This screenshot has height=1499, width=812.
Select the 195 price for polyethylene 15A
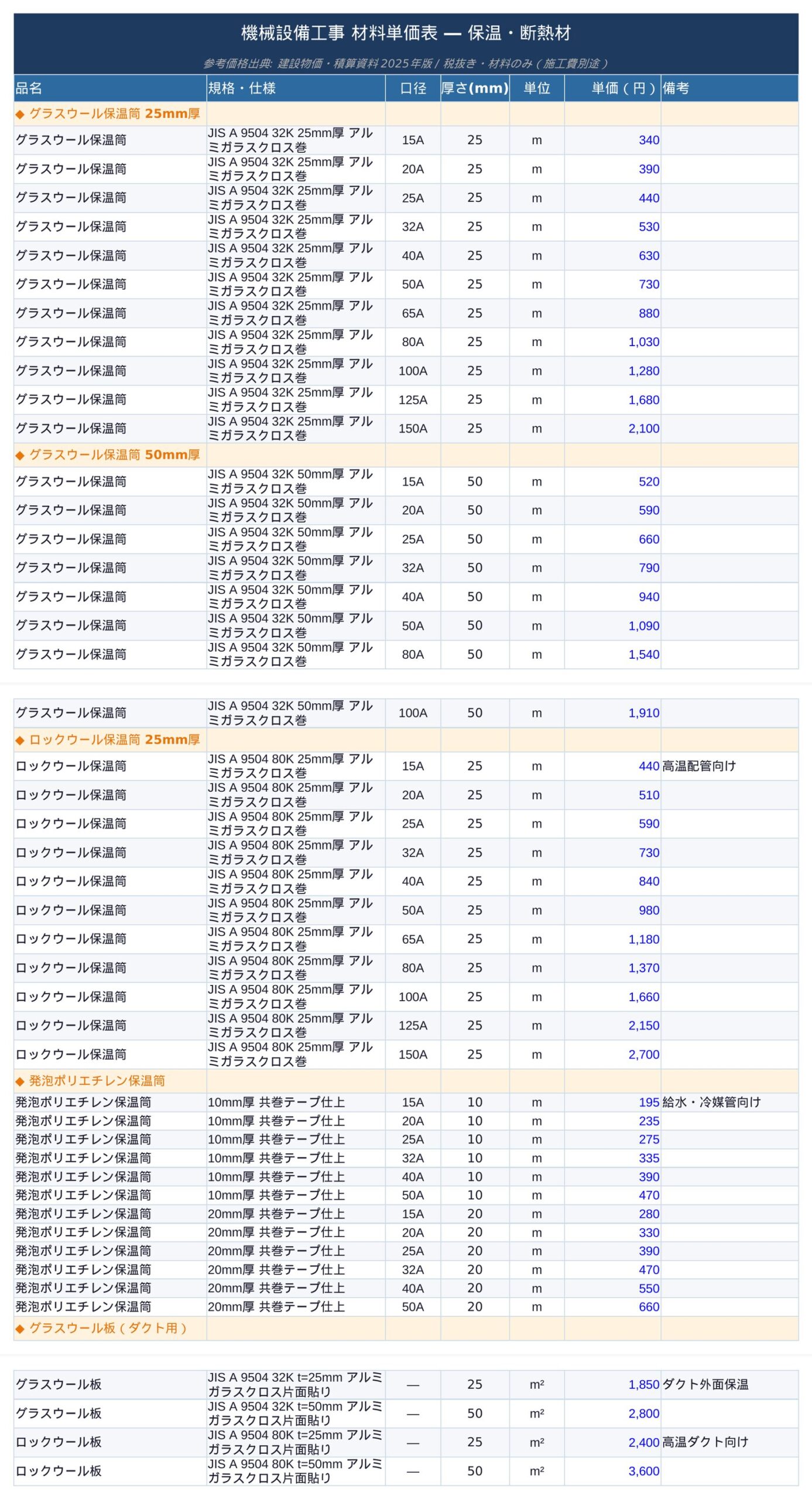(x=649, y=1103)
